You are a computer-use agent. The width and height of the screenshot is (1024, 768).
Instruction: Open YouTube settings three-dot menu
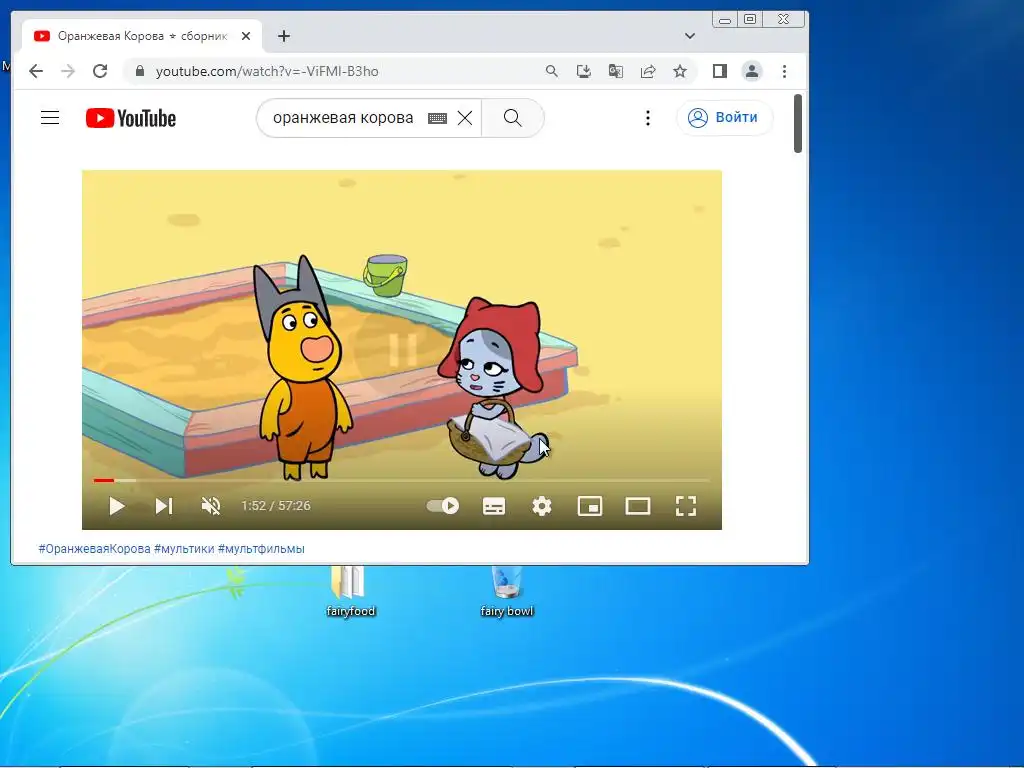click(x=648, y=118)
